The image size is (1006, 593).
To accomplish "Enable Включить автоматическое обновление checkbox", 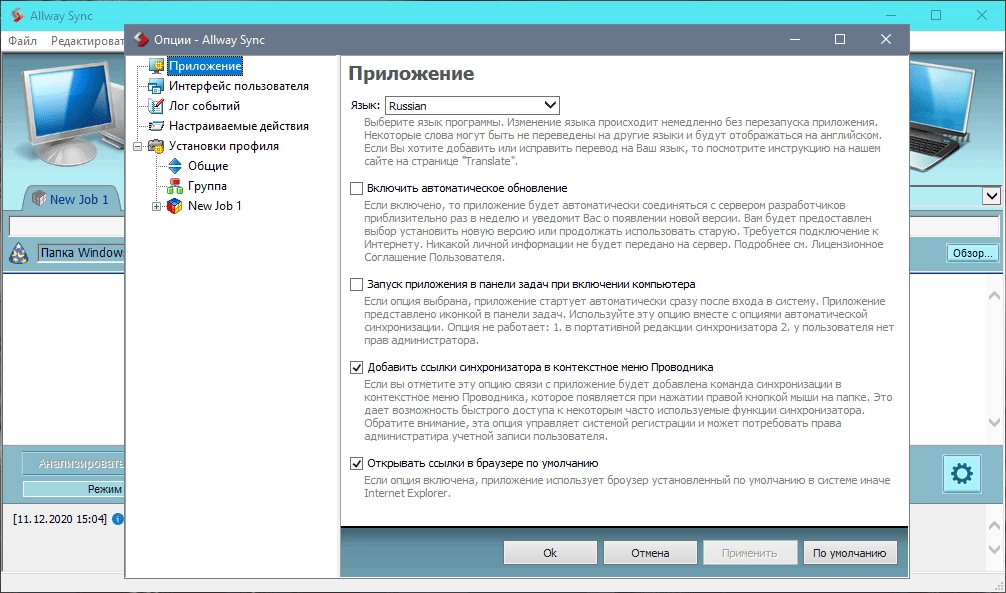I will pyautogui.click(x=356, y=189).
